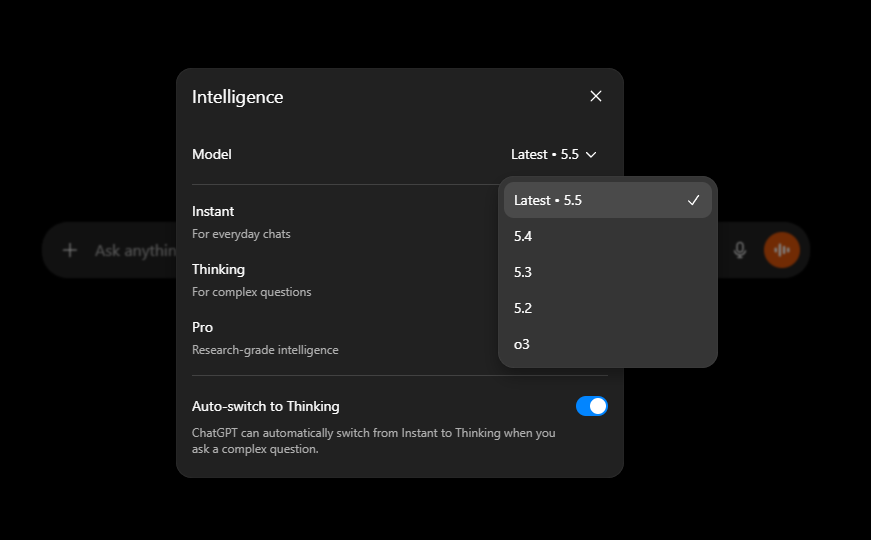Click the 'For everyday chats' description
Image resolution: width=871 pixels, height=540 pixels.
[x=241, y=234]
